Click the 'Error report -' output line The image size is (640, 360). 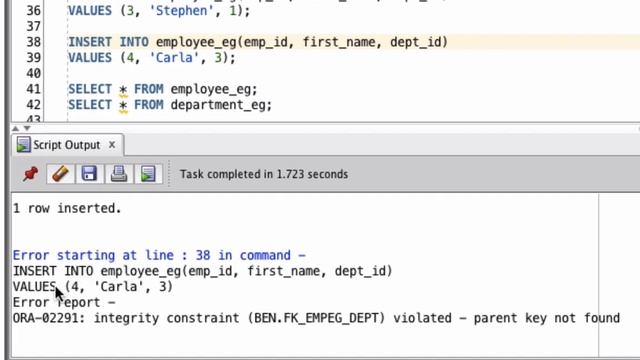pos(64,302)
